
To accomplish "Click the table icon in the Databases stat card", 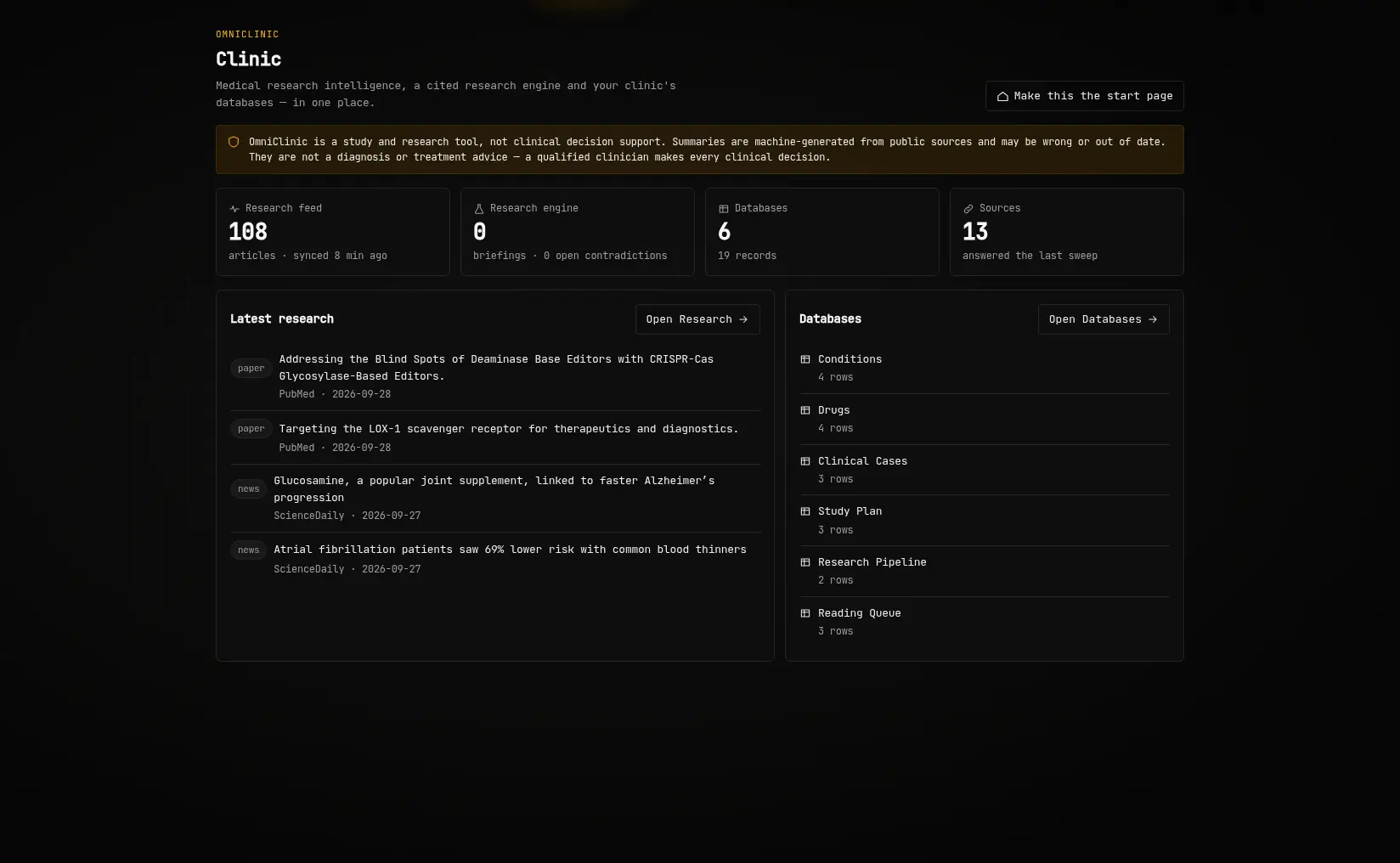I will [x=724, y=209].
